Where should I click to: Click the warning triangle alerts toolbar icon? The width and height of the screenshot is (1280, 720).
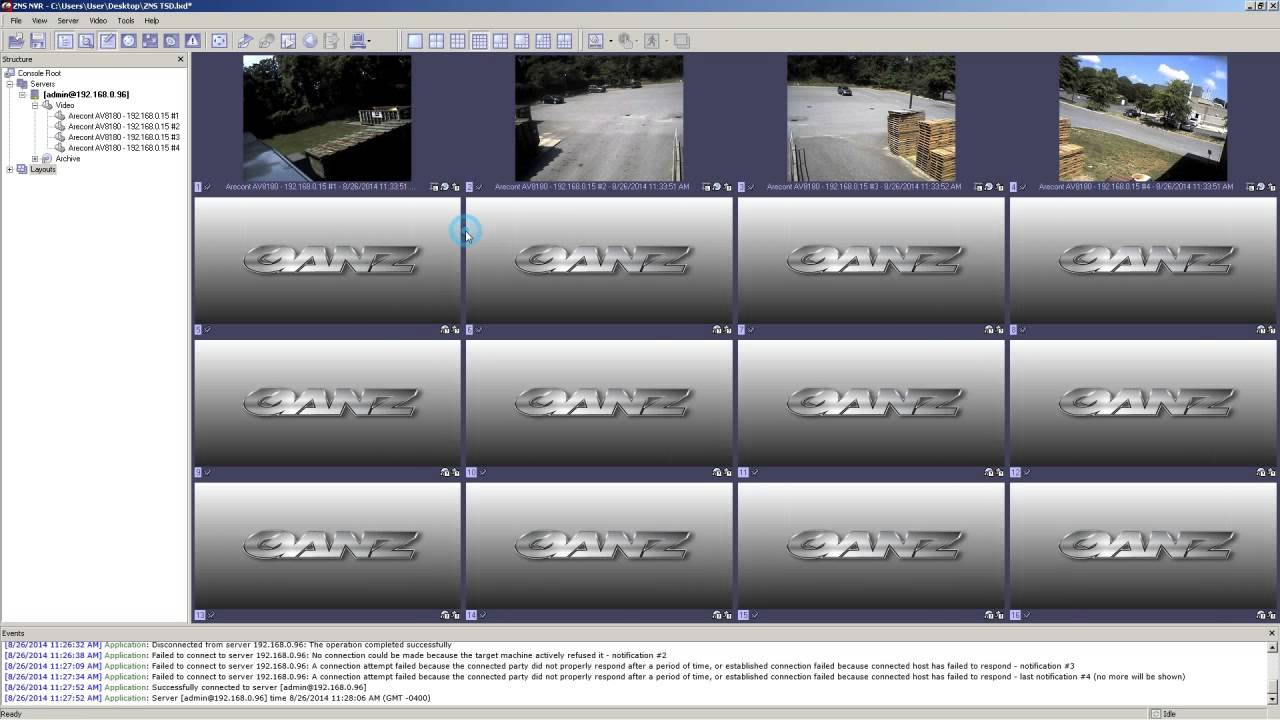tap(192, 41)
